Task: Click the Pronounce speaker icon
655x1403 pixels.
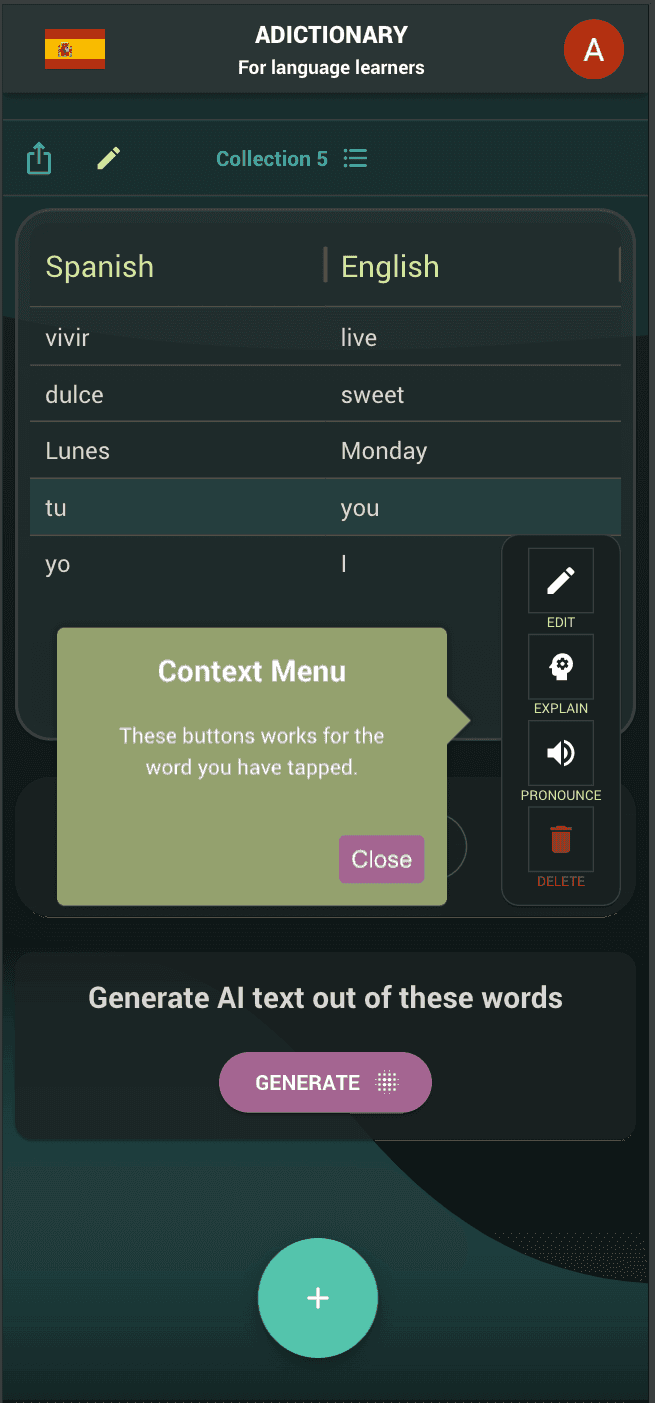Action: tap(561, 753)
